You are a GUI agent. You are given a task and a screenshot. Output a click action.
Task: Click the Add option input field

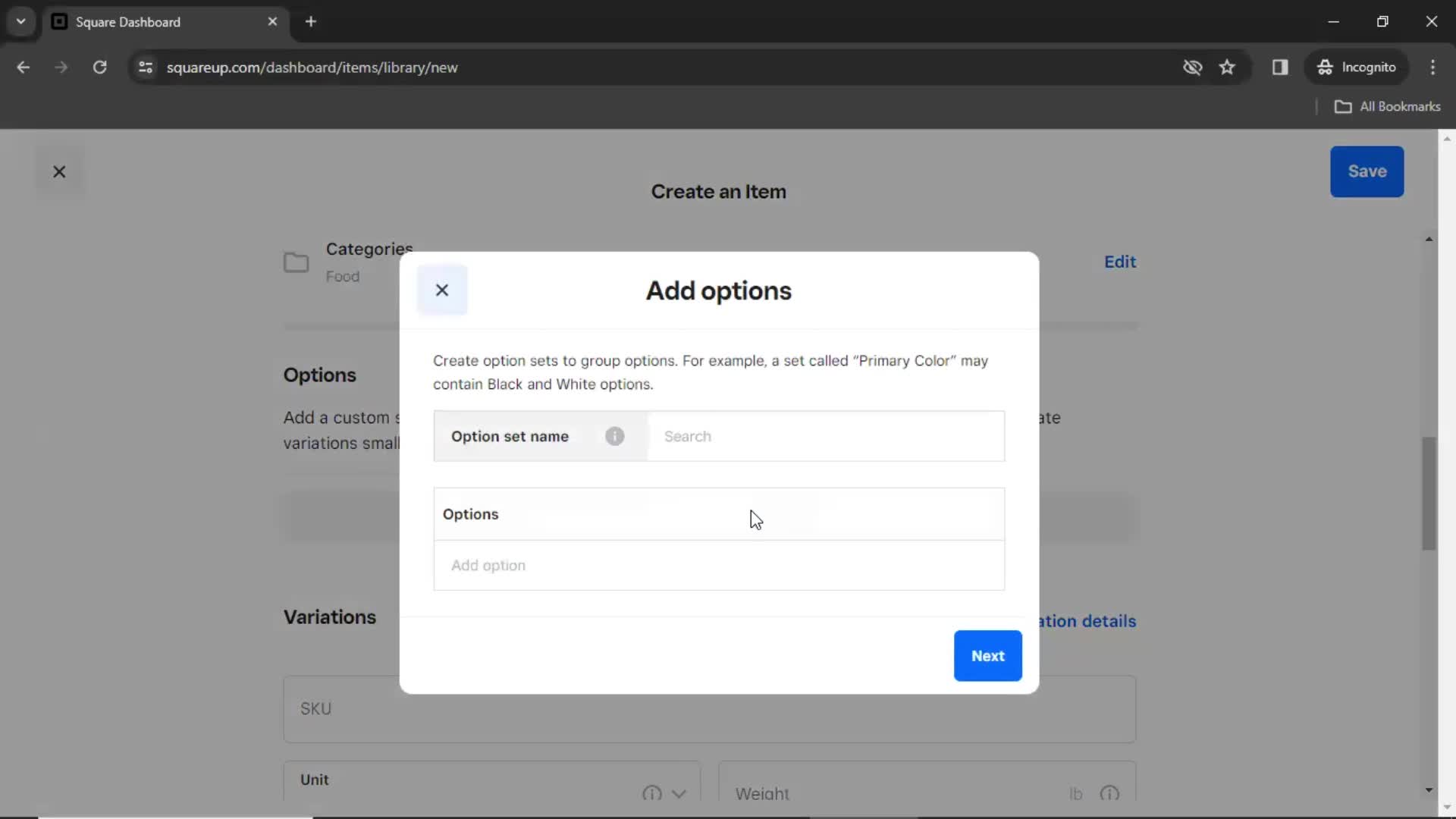point(719,565)
